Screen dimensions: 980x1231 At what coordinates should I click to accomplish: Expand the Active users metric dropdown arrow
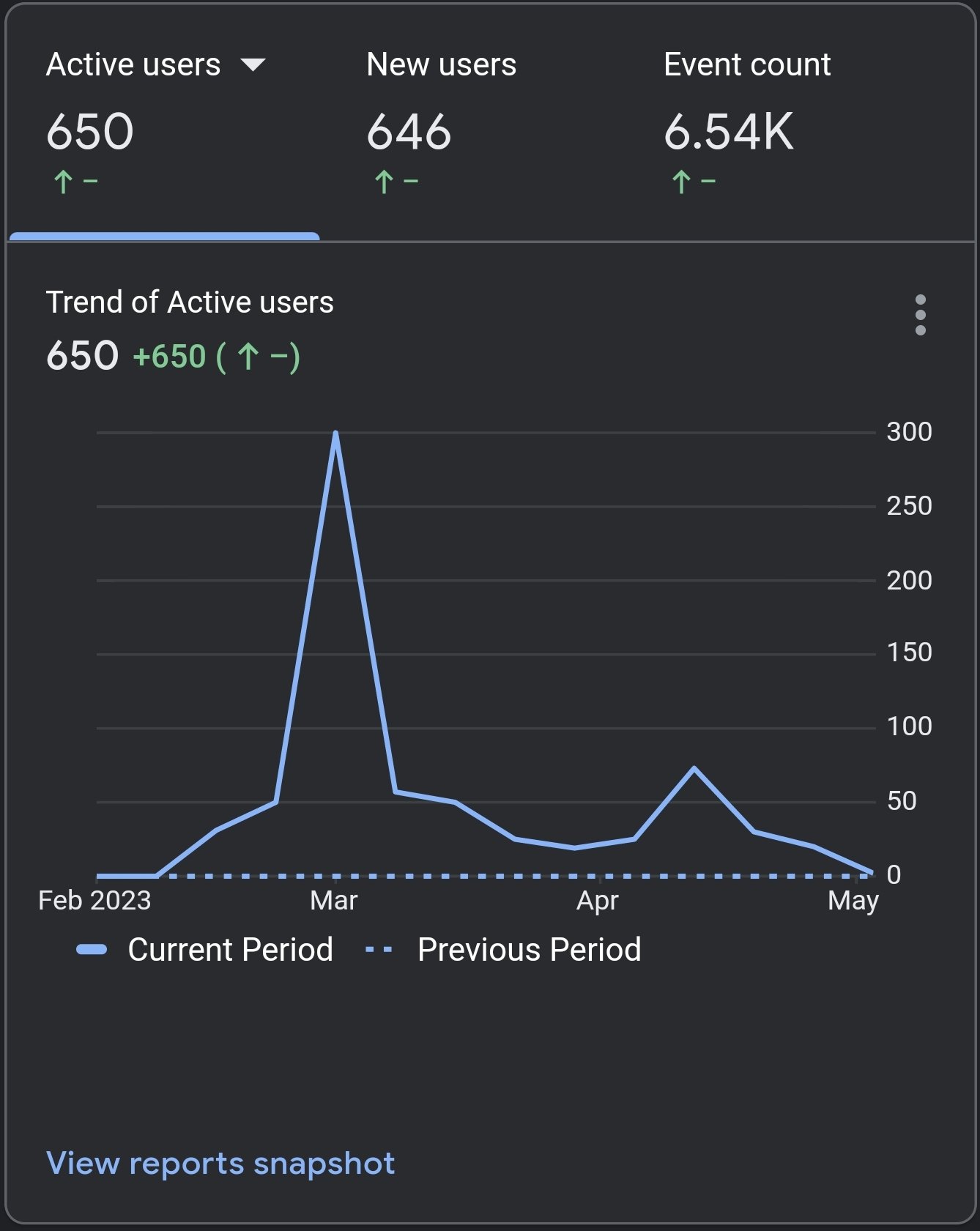pos(253,65)
